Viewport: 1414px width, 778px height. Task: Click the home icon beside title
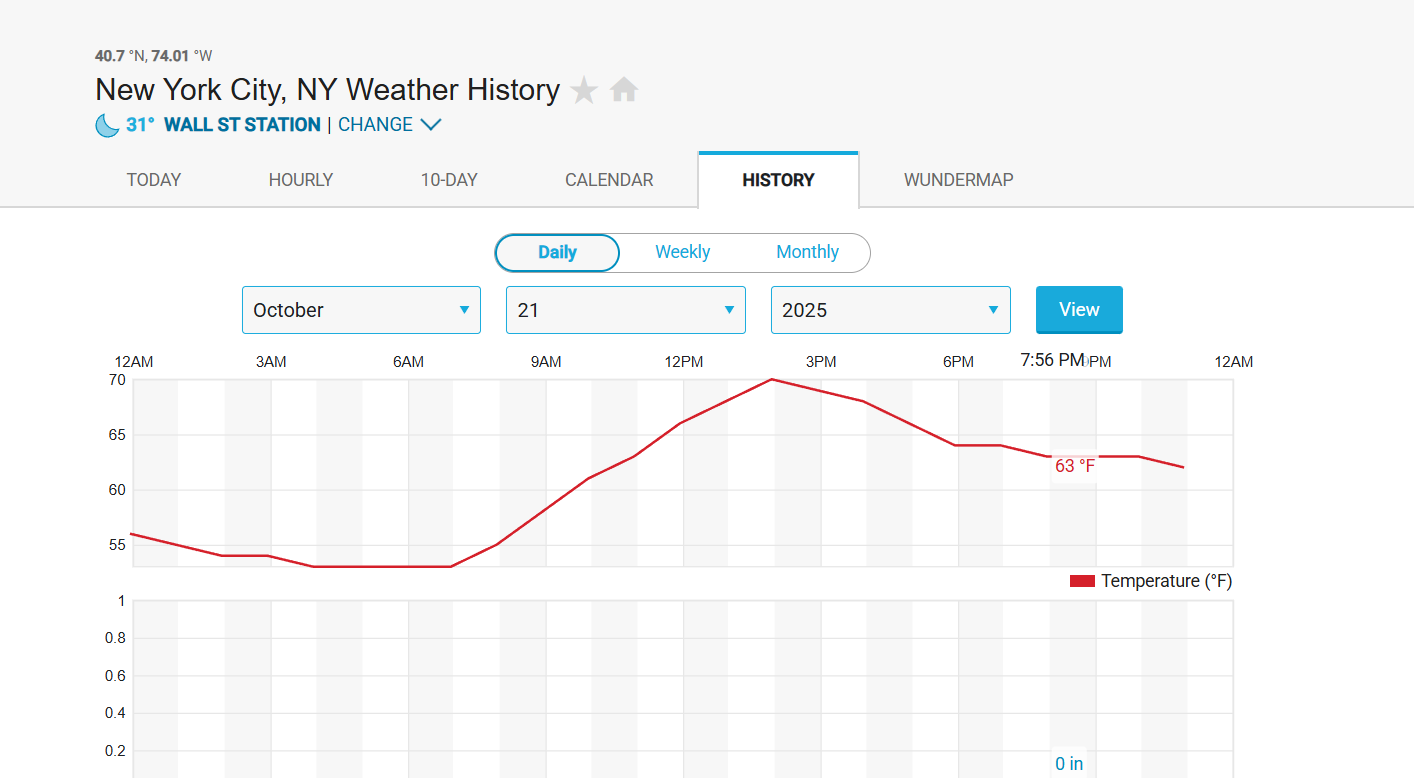point(624,90)
